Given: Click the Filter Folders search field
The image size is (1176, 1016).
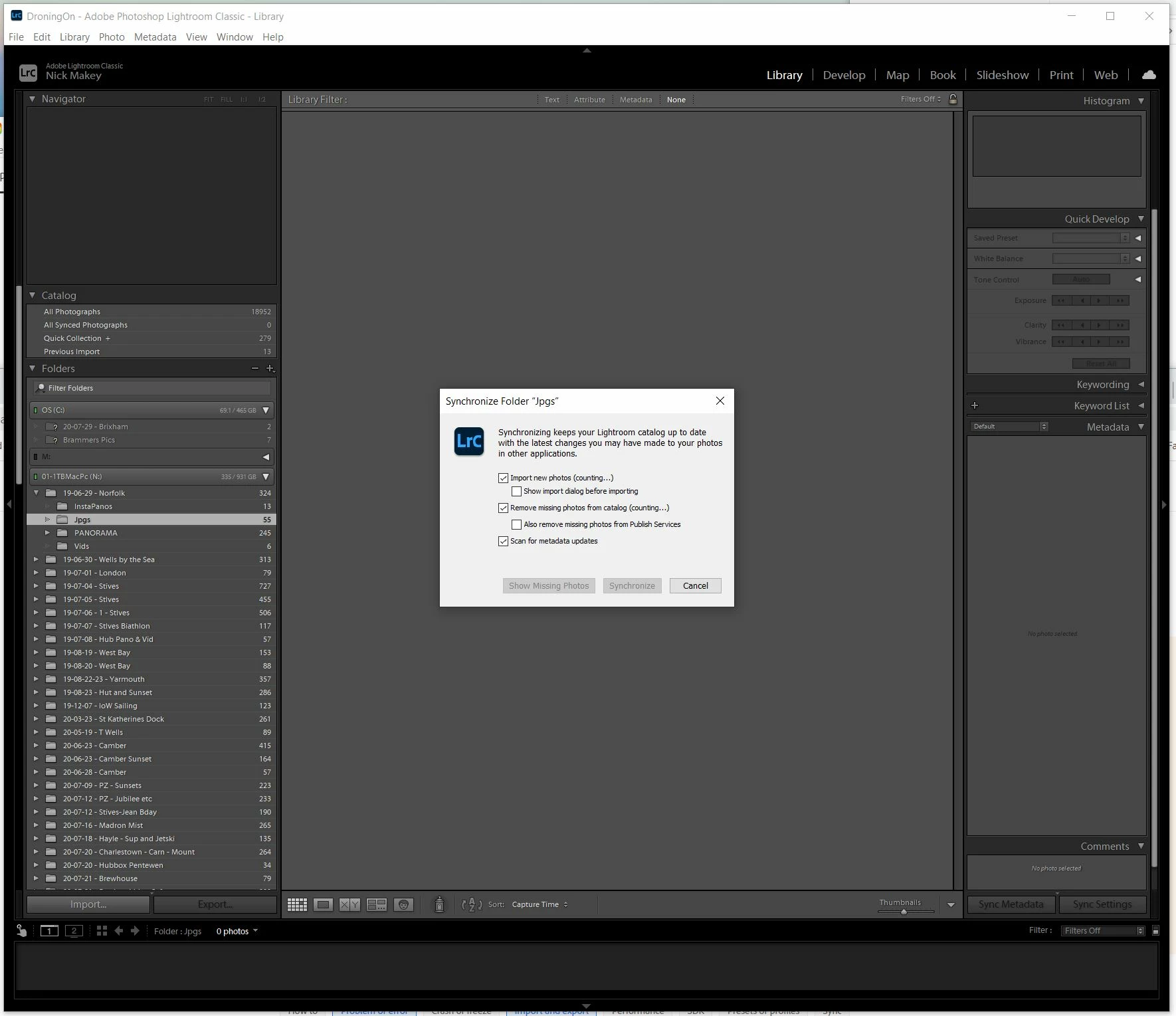Looking at the screenshot, I should click(x=152, y=388).
